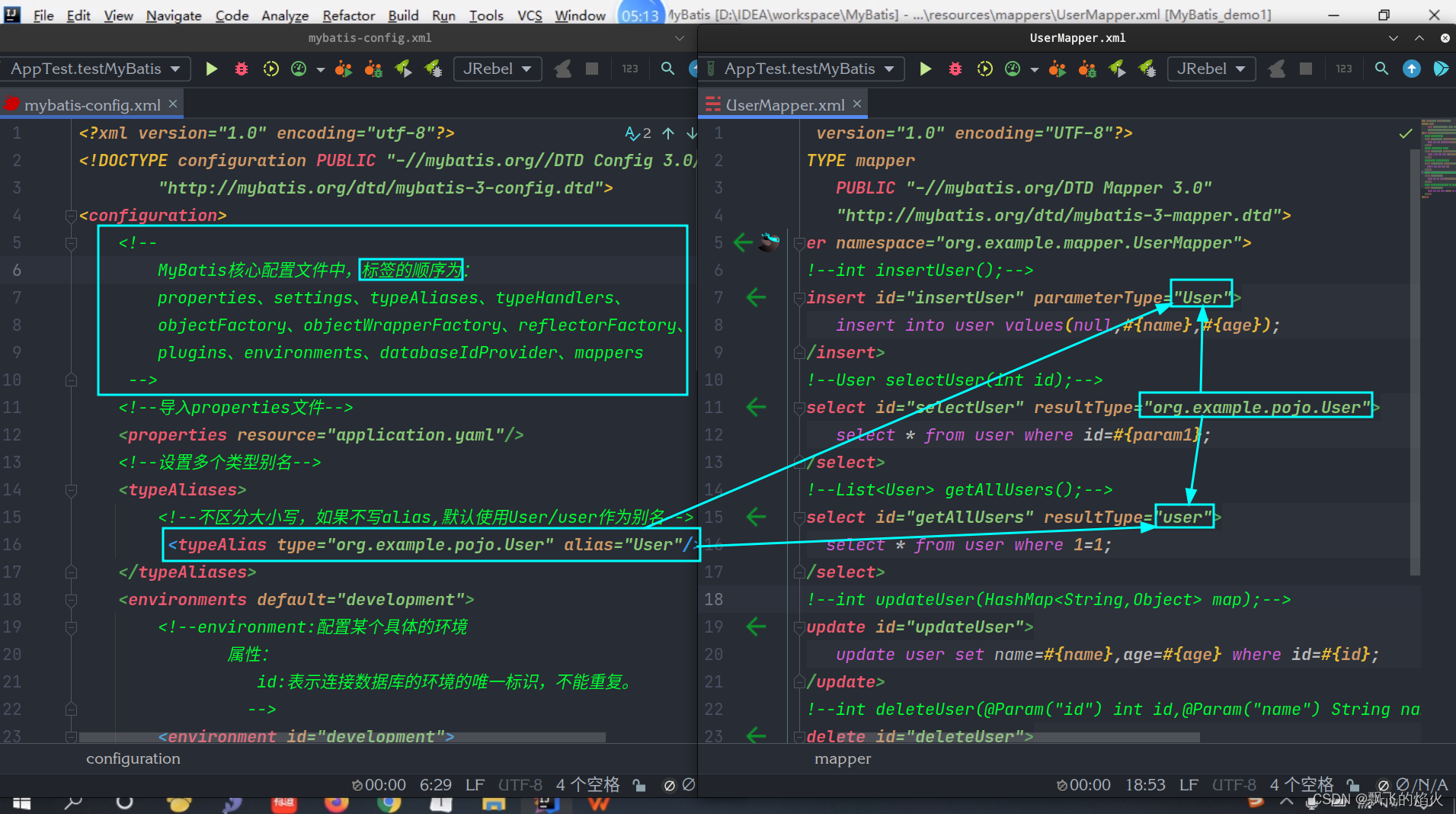This screenshot has width=1456, height=814.
Task: Click the stop square in the left toolbar
Action: click(591, 69)
